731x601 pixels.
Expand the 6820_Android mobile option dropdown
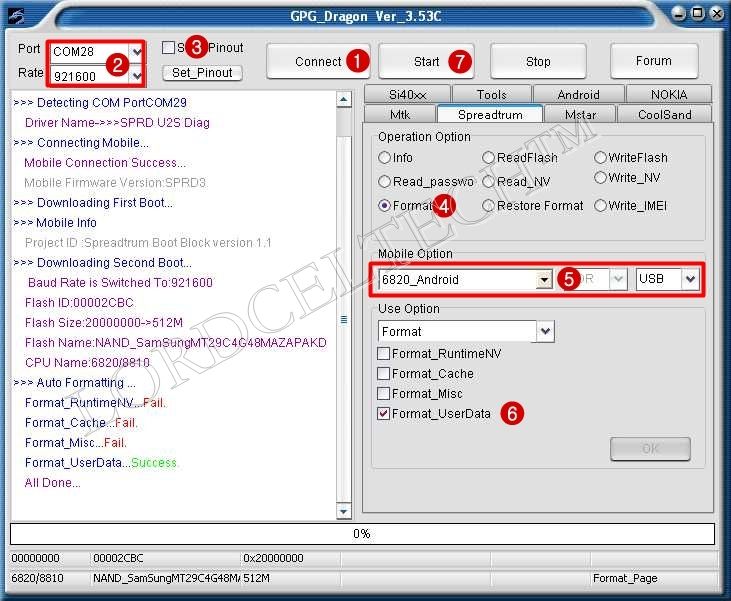pos(544,280)
